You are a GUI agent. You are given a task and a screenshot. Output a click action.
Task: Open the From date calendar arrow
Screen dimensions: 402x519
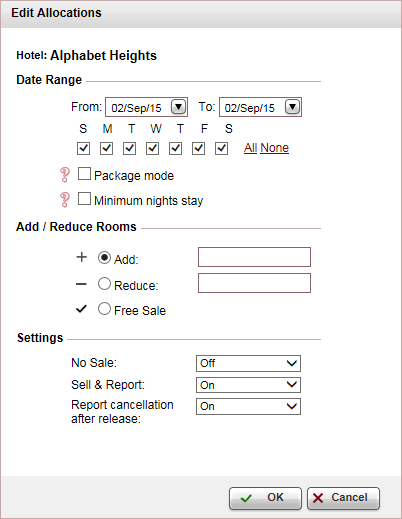pos(179,107)
